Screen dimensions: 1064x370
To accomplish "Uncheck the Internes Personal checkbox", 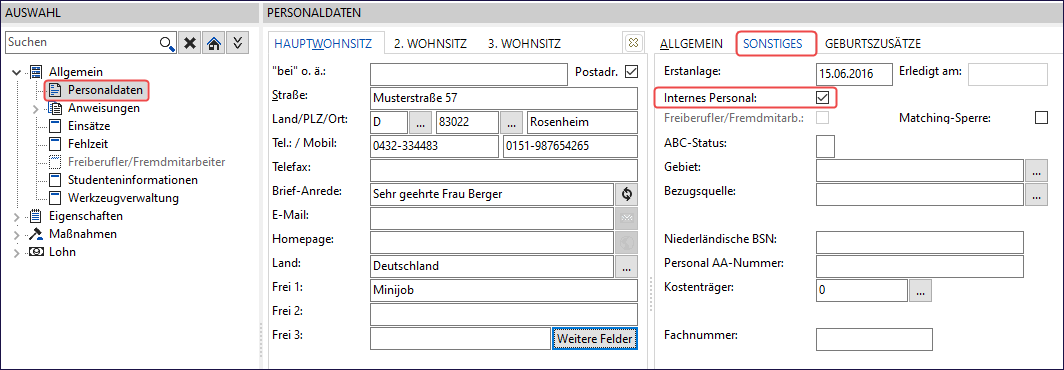I will pyautogui.click(x=822, y=98).
